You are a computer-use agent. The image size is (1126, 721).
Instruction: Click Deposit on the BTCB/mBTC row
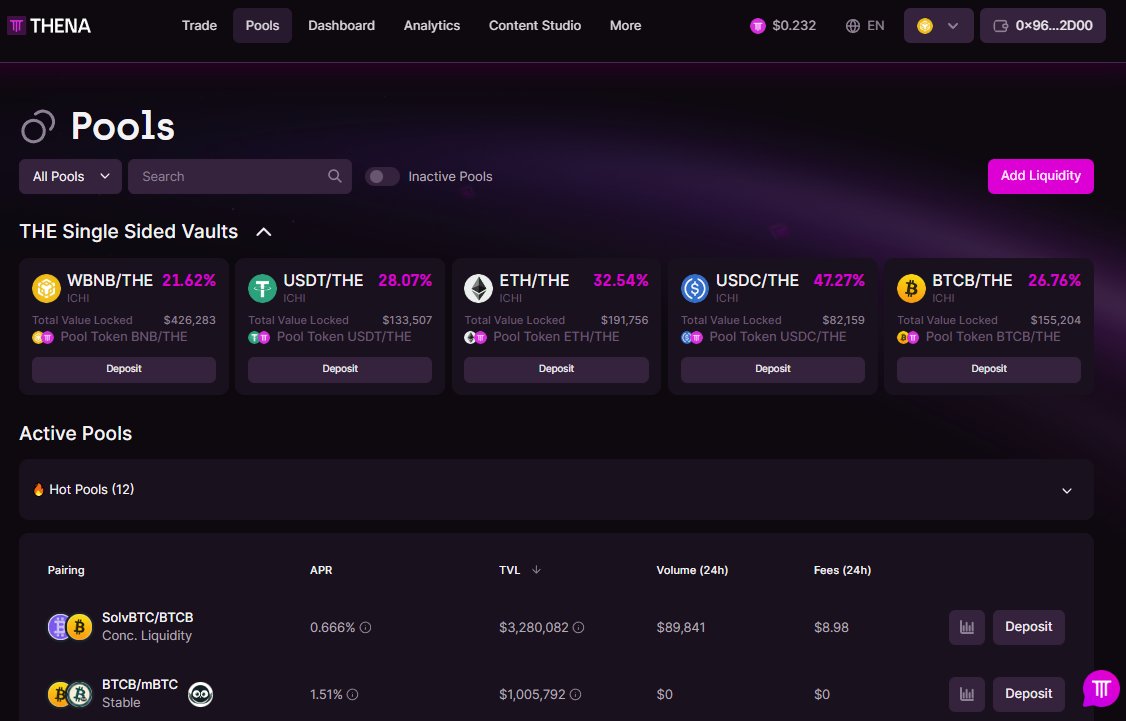point(1028,694)
